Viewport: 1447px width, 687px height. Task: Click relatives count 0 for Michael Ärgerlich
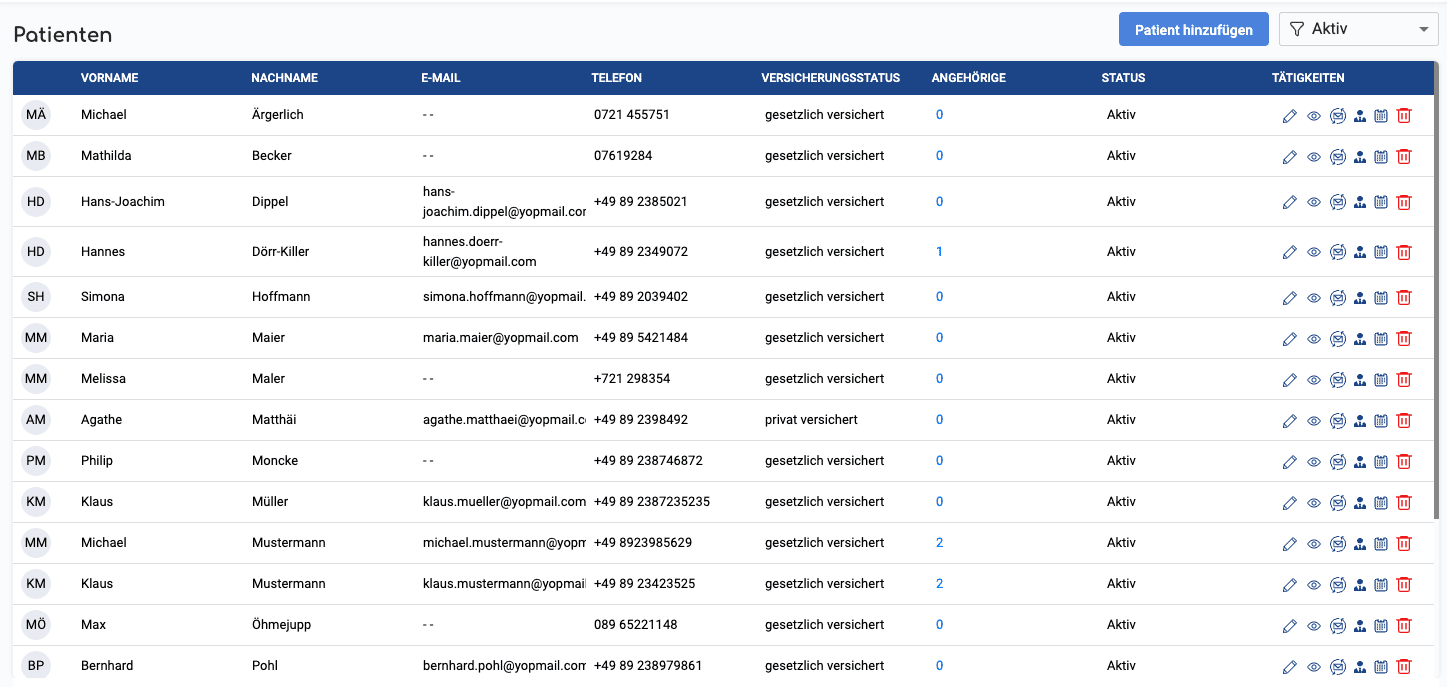click(x=939, y=115)
